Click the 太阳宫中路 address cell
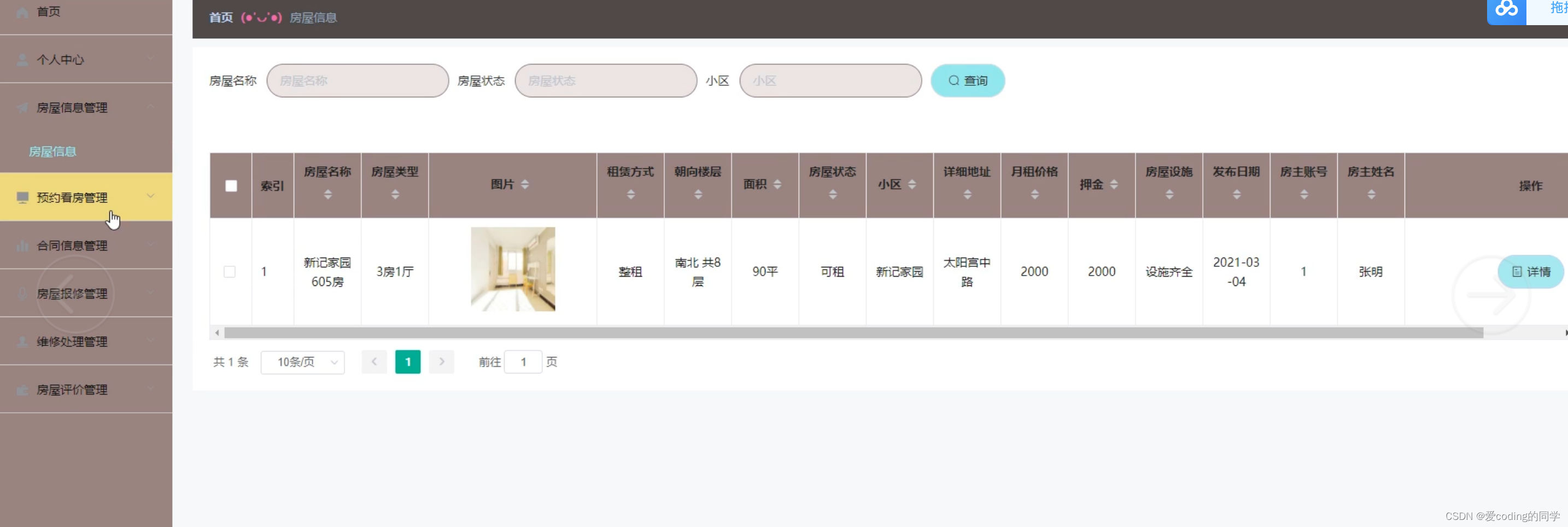 click(x=967, y=272)
